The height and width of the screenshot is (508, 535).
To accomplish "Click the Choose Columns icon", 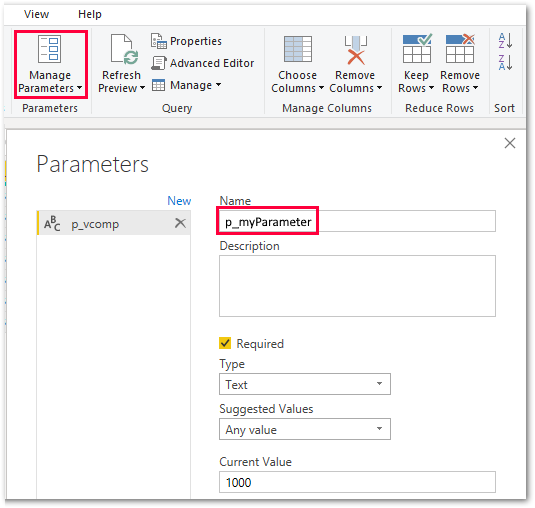I will 298,49.
